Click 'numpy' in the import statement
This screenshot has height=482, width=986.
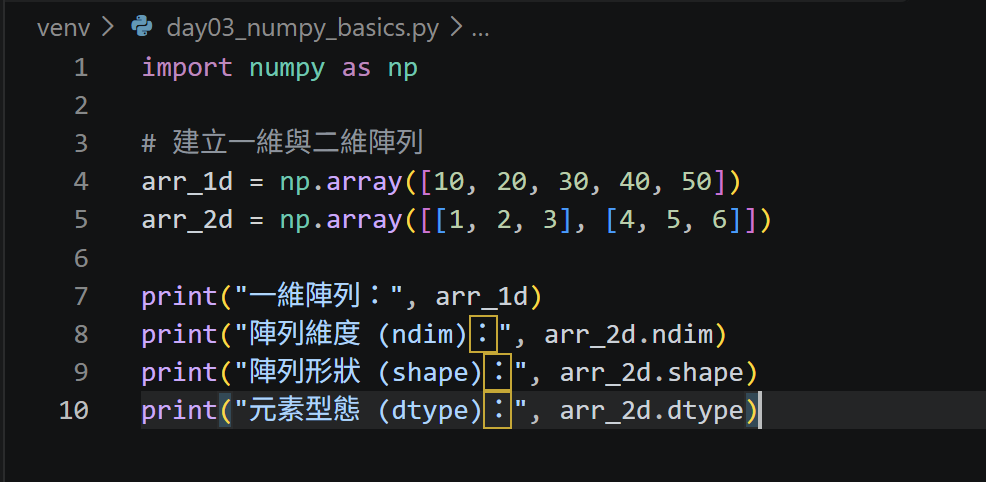[x=287, y=69]
